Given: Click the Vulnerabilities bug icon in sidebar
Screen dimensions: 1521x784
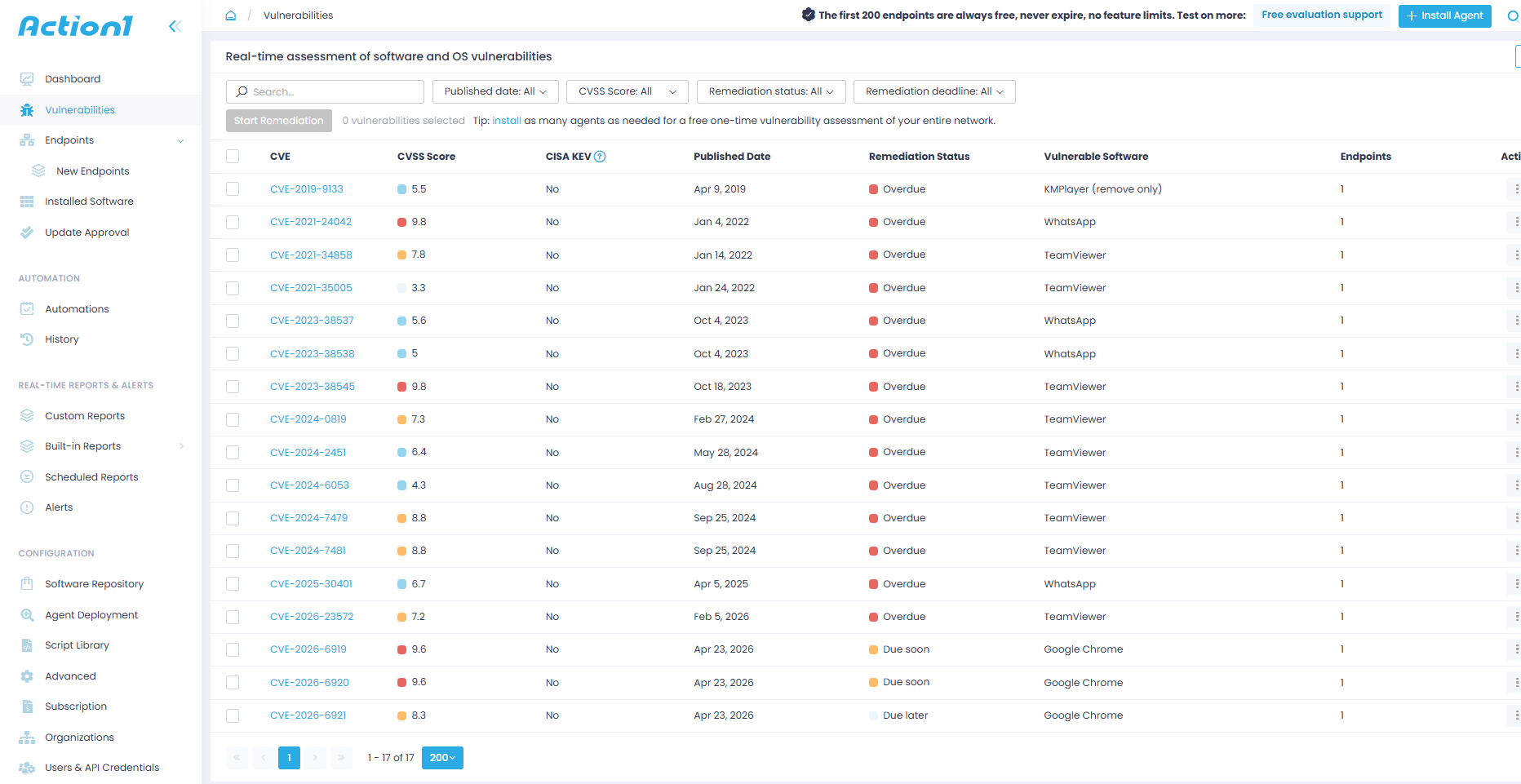Looking at the screenshot, I should coord(27,110).
